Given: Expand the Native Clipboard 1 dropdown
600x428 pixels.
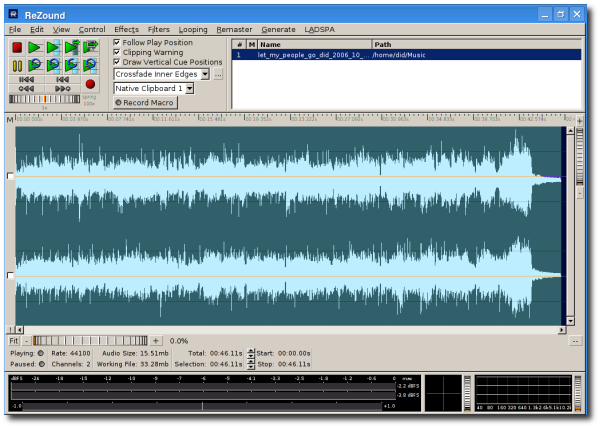Looking at the screenshot, I should [189, 88].
